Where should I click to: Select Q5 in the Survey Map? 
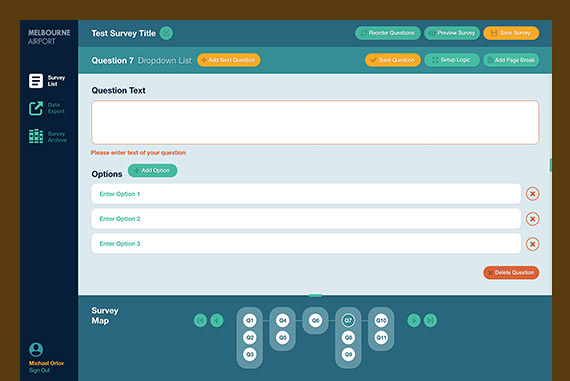(282, 337)
